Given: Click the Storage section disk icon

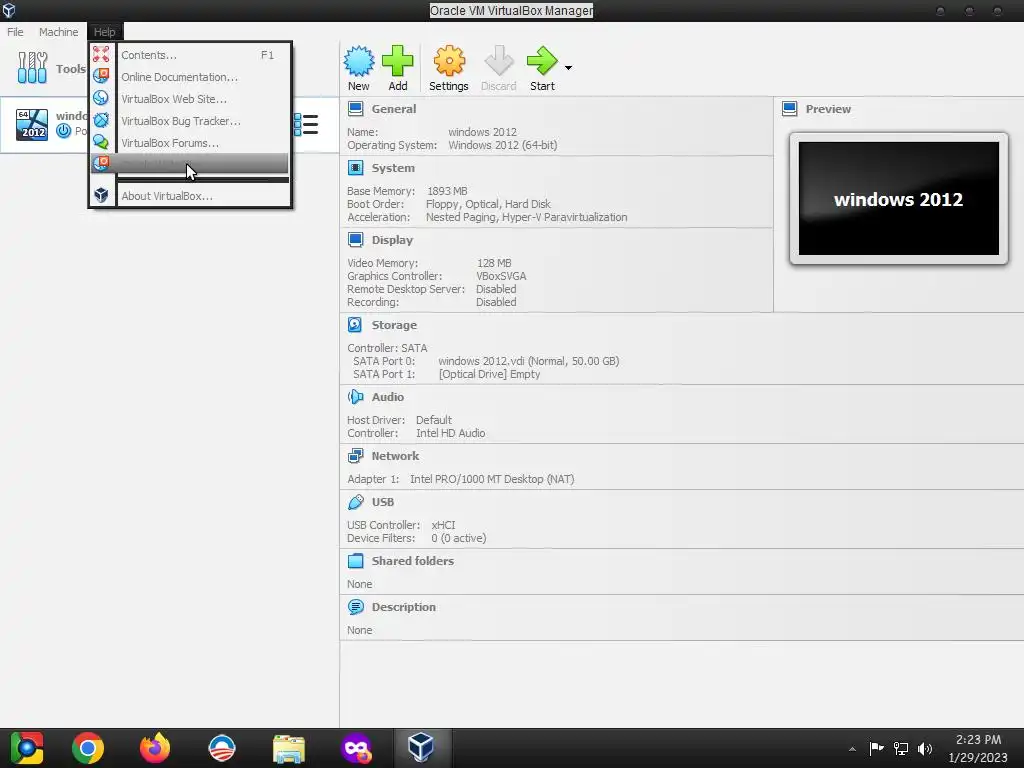Looking at the screenshot, I should tap(355, 325).
